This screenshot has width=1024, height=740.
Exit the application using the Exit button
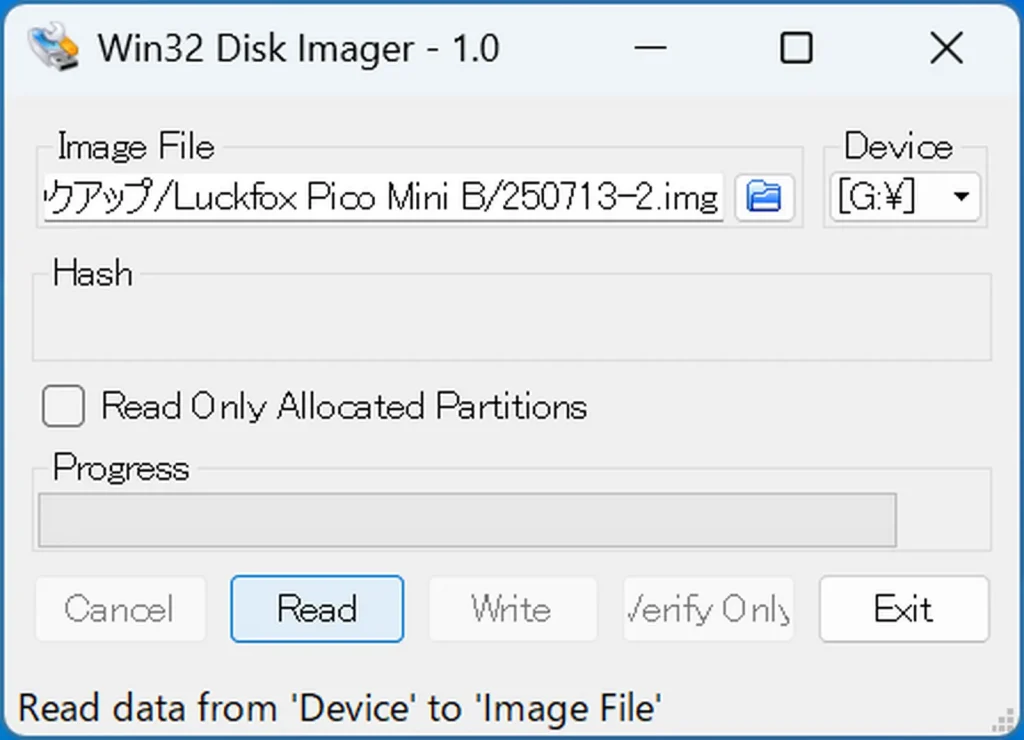[x=904, y=609]
